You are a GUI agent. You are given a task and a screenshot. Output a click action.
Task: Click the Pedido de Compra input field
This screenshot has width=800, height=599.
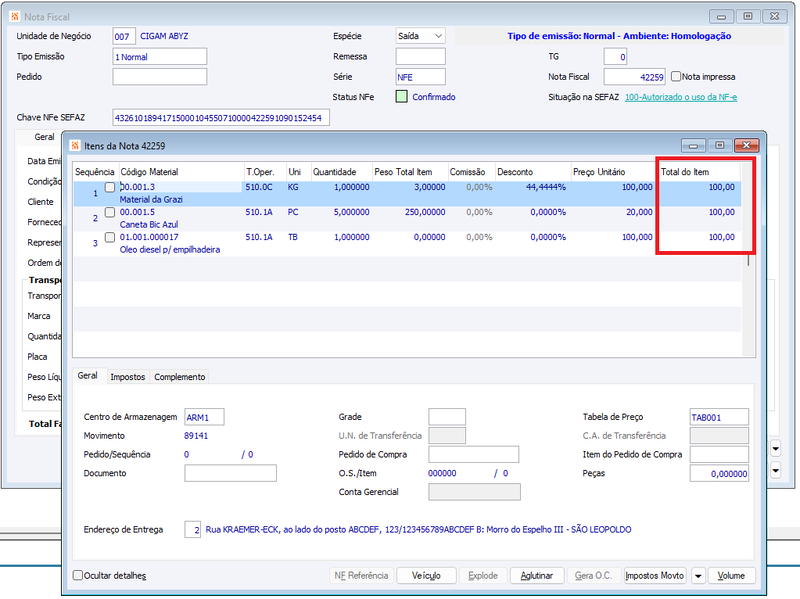click(473, 455)
